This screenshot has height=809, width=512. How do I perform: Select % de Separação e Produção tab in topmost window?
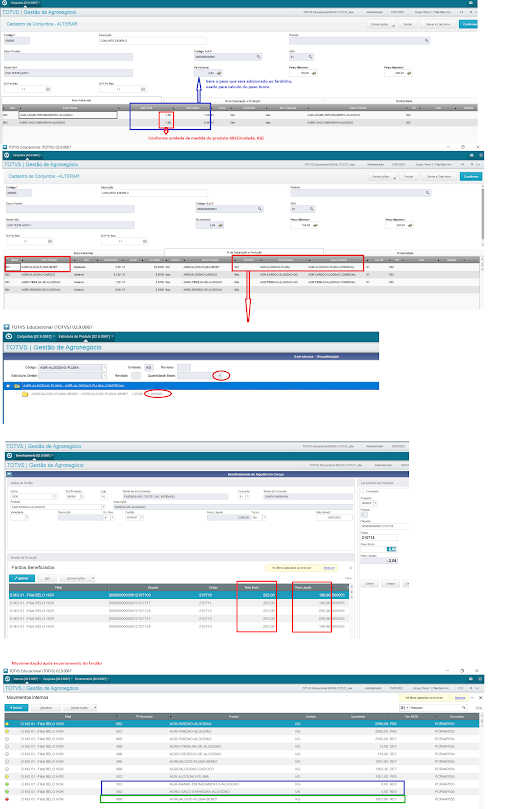click(243, 101)
